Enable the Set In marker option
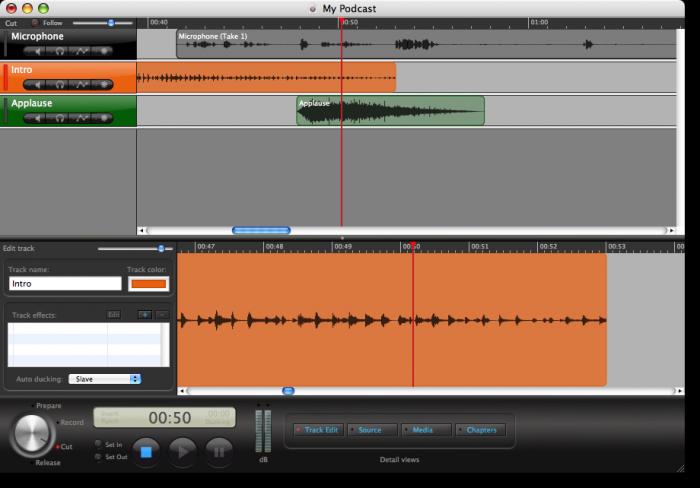Viewport: 700px width, 488px height. coord(98,444)
